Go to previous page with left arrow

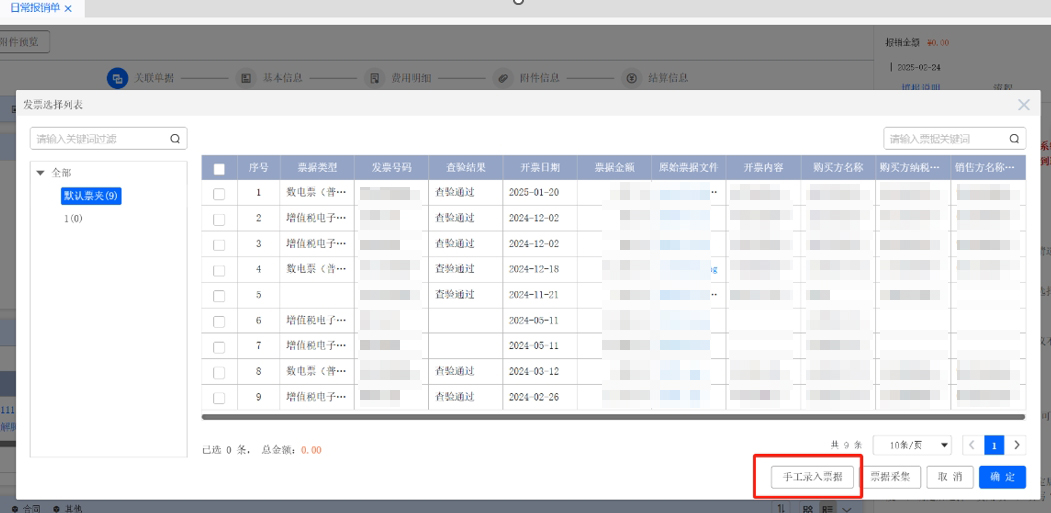pos(972,445)
